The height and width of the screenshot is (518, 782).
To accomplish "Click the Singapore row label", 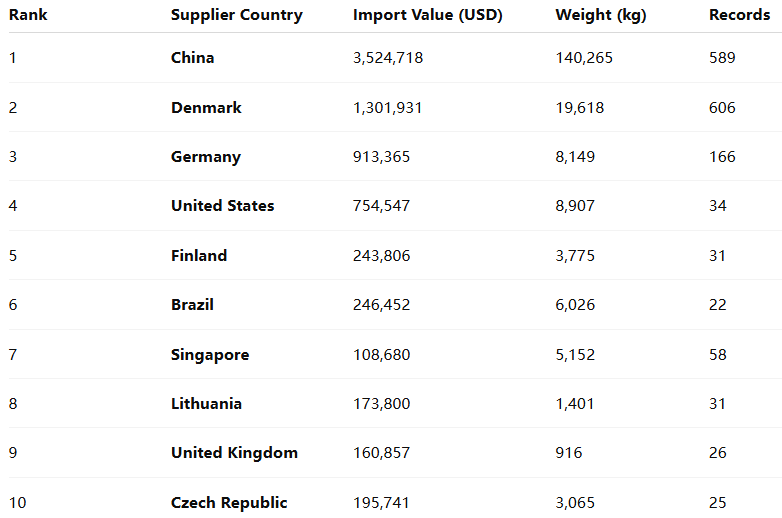I will pyautogui.click(x=210, y=355).
